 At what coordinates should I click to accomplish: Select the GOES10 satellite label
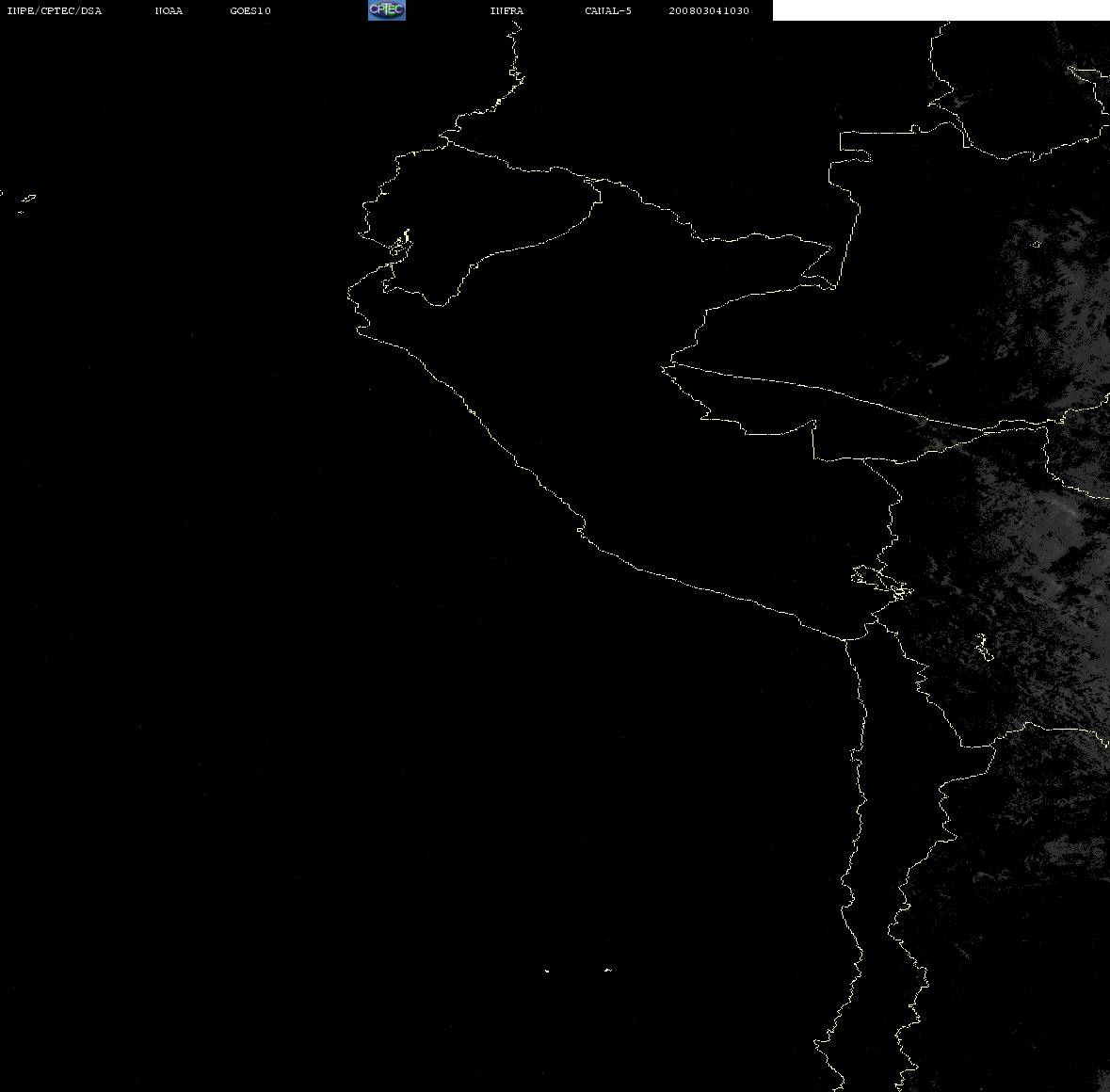click(250, 10)
